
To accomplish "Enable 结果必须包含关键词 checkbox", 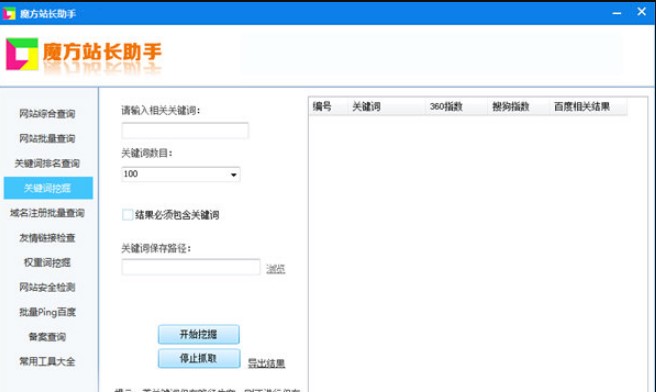I will point(128,215).
